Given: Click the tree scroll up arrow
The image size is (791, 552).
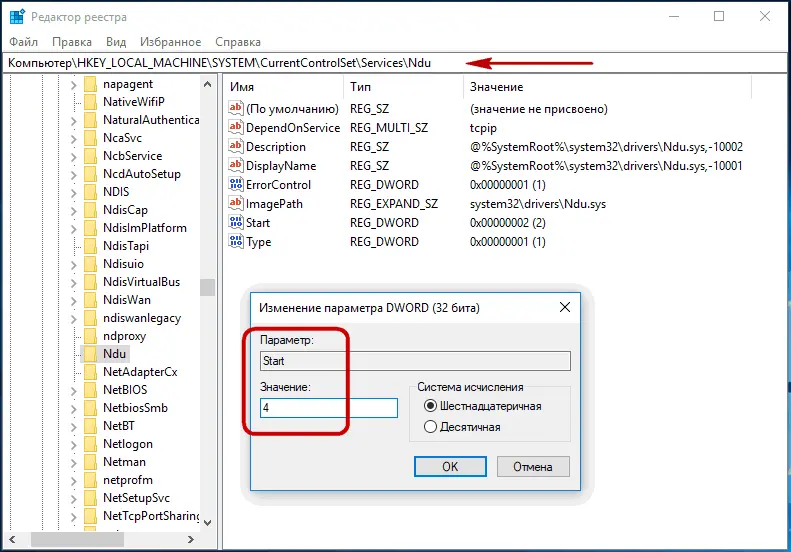Looking at the screenshot, I should pos(207,84).
